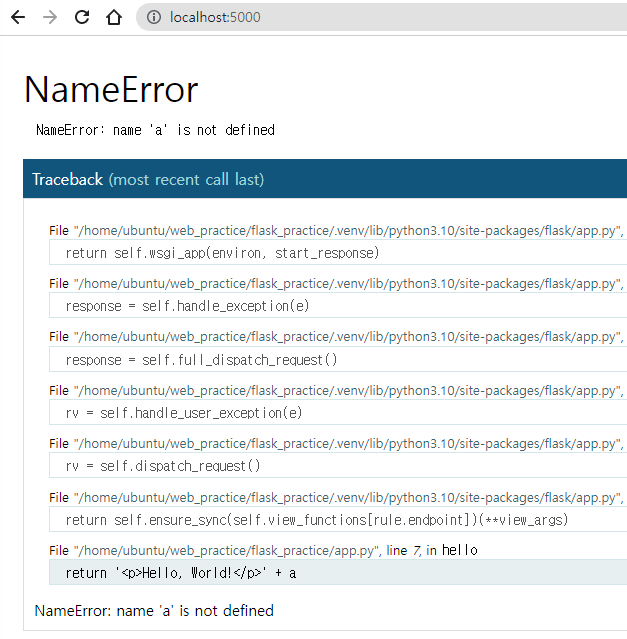The image size is (627, 639).
Task: Focus the localhost:5000 address bar
Action: pyautogui.click(x=382, y=17)
